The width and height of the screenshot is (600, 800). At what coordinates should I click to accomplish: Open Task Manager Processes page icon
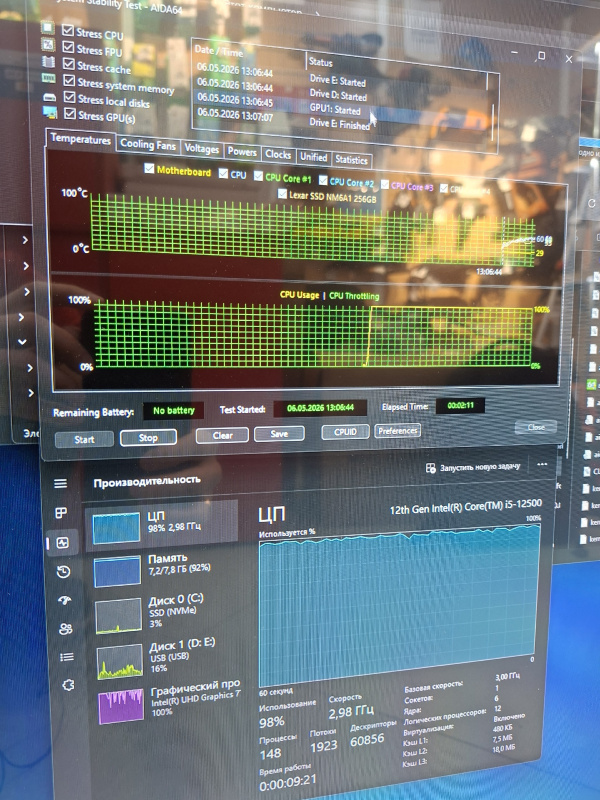[x=61, y=513]
